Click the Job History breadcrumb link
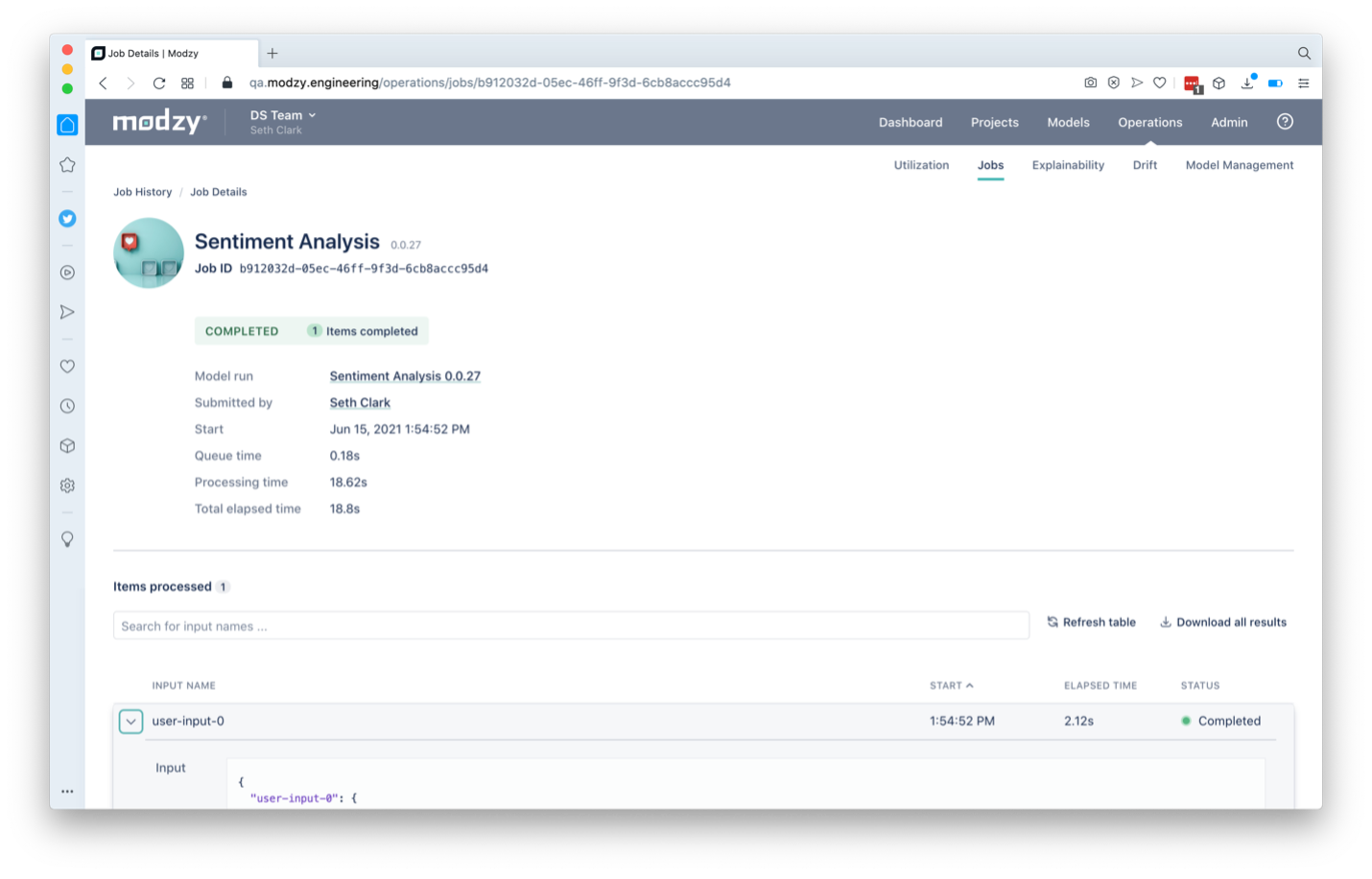1372x879 pixels. click(142, 192)
